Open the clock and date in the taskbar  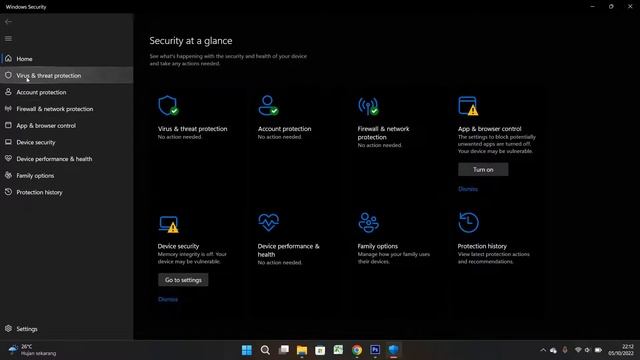621,350
